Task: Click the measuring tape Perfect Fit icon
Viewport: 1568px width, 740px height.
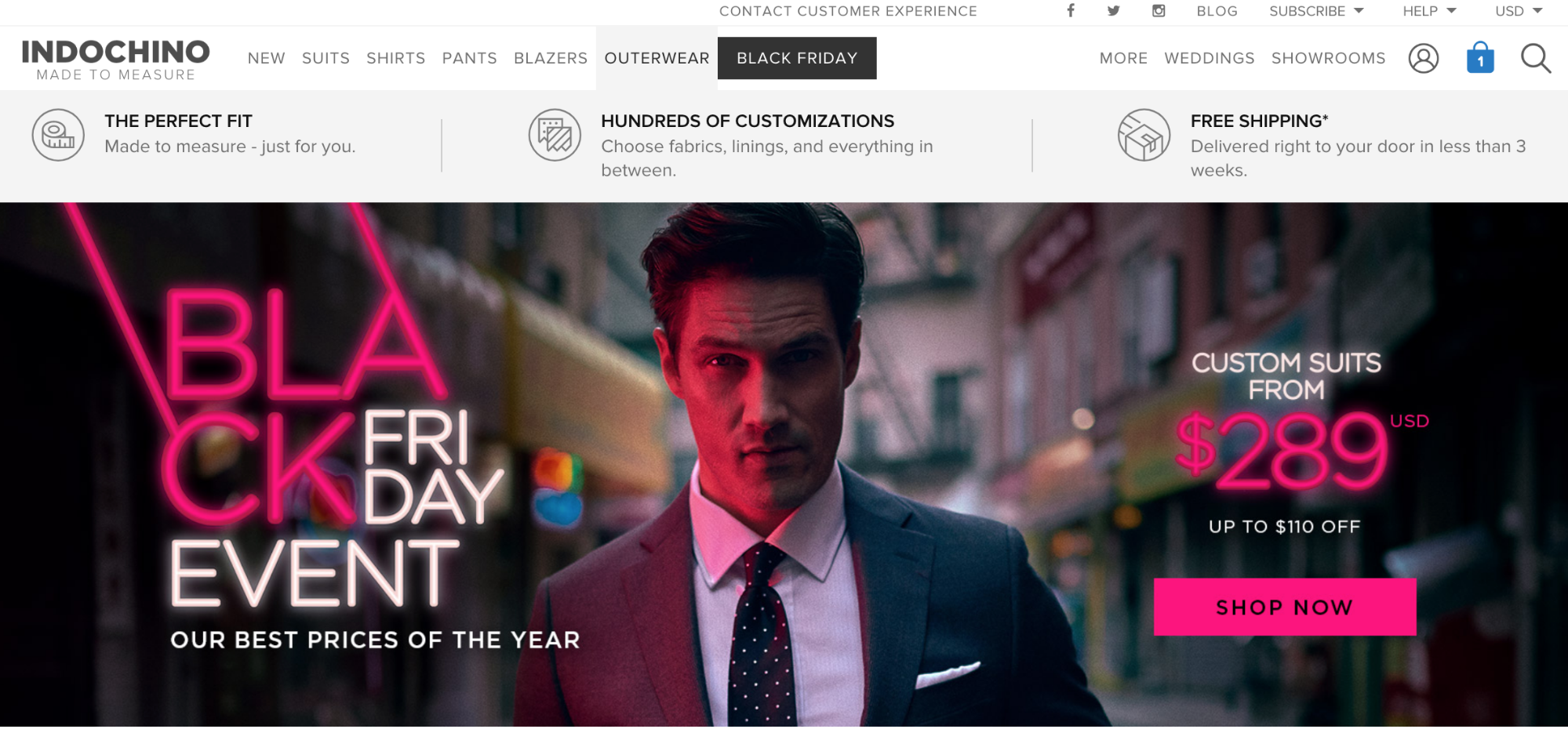Action: (58, 135)
